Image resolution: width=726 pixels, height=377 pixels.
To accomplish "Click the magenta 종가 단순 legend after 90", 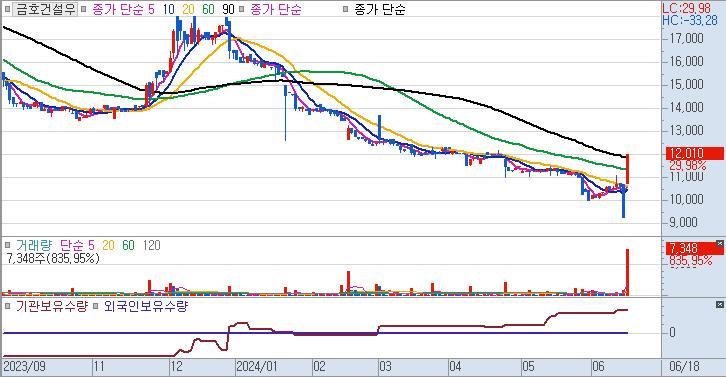I will (x=276, y=9).
